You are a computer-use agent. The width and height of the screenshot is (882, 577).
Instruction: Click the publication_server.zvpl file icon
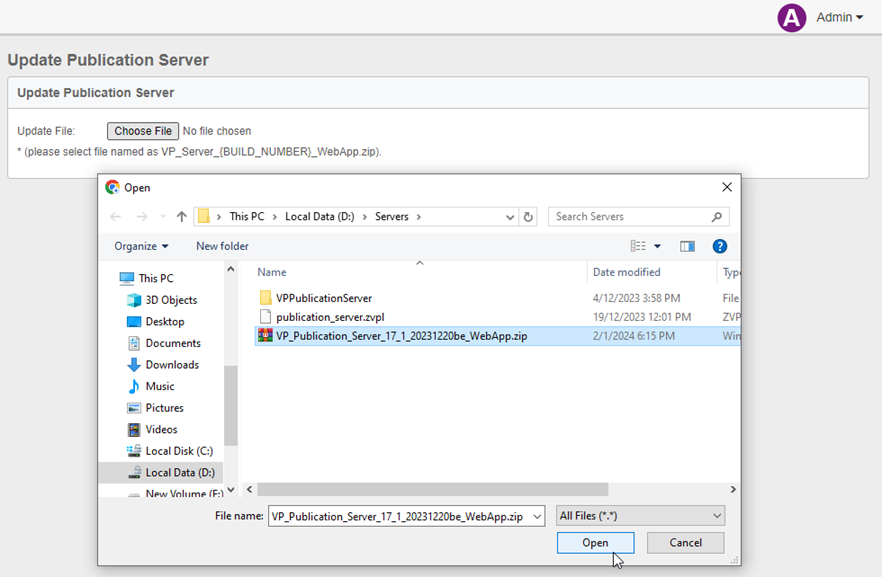[x=266, y=317]
